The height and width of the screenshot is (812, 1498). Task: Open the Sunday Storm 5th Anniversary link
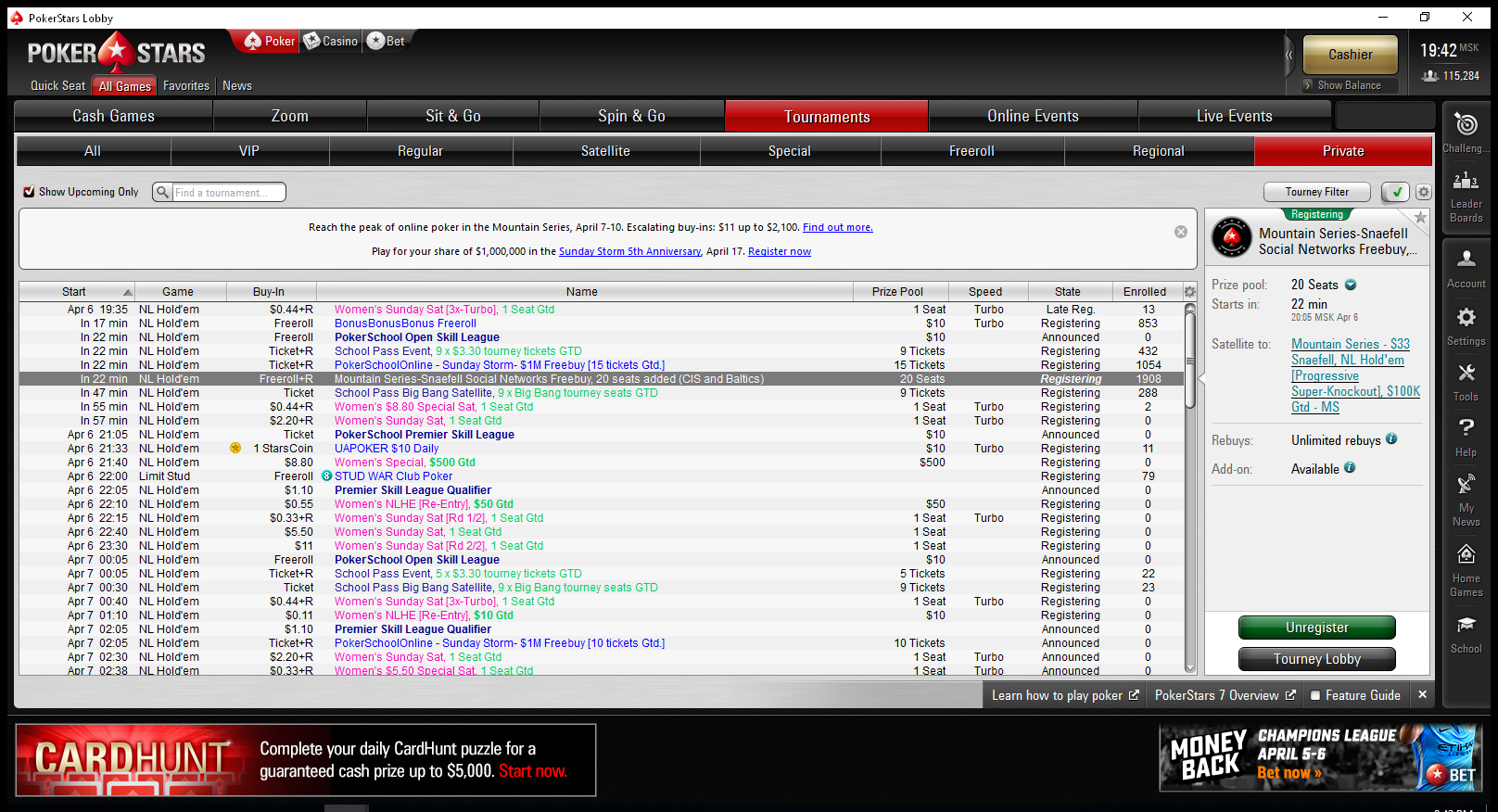[x=629, y=251]
